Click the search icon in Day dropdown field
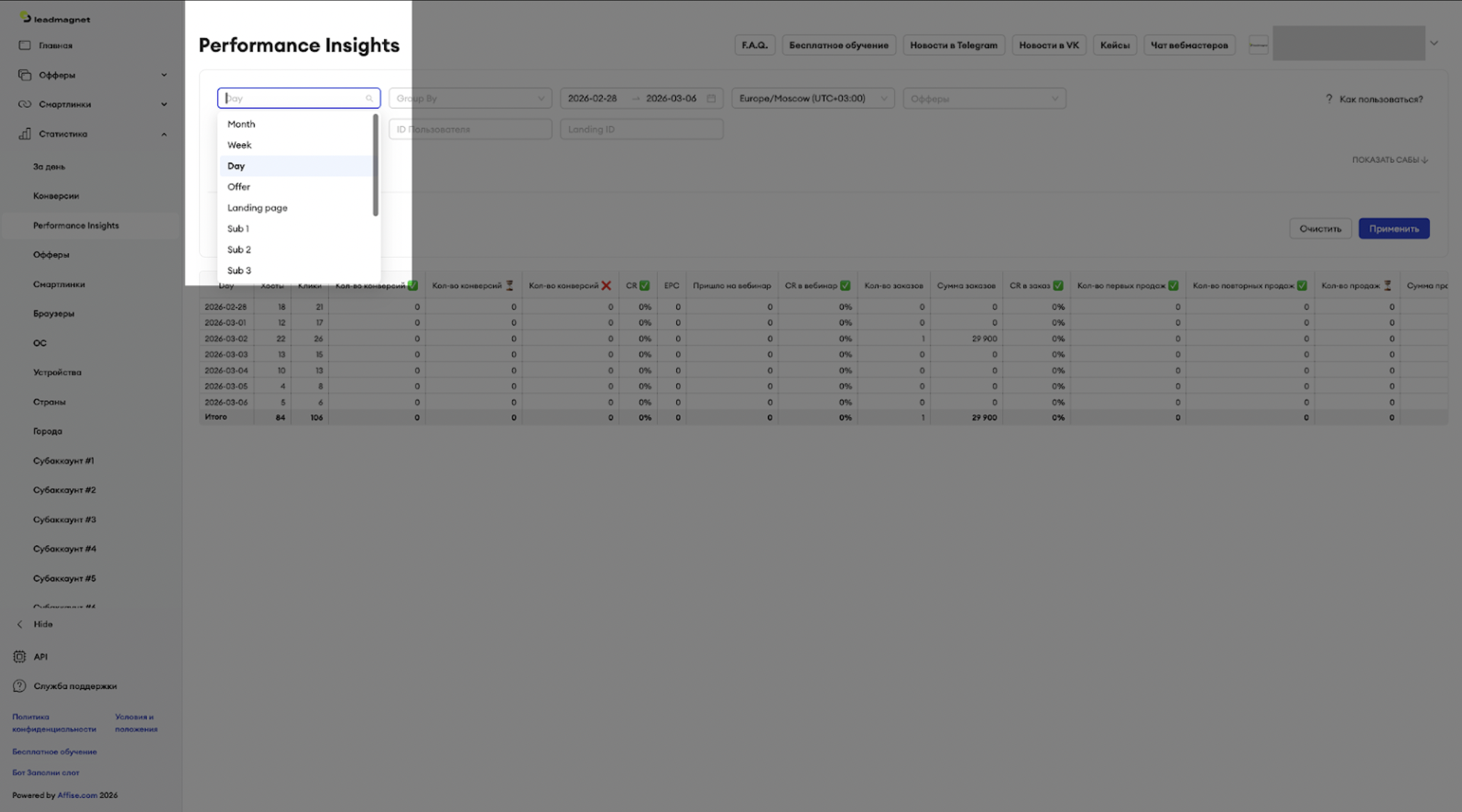 coord(369,99)
